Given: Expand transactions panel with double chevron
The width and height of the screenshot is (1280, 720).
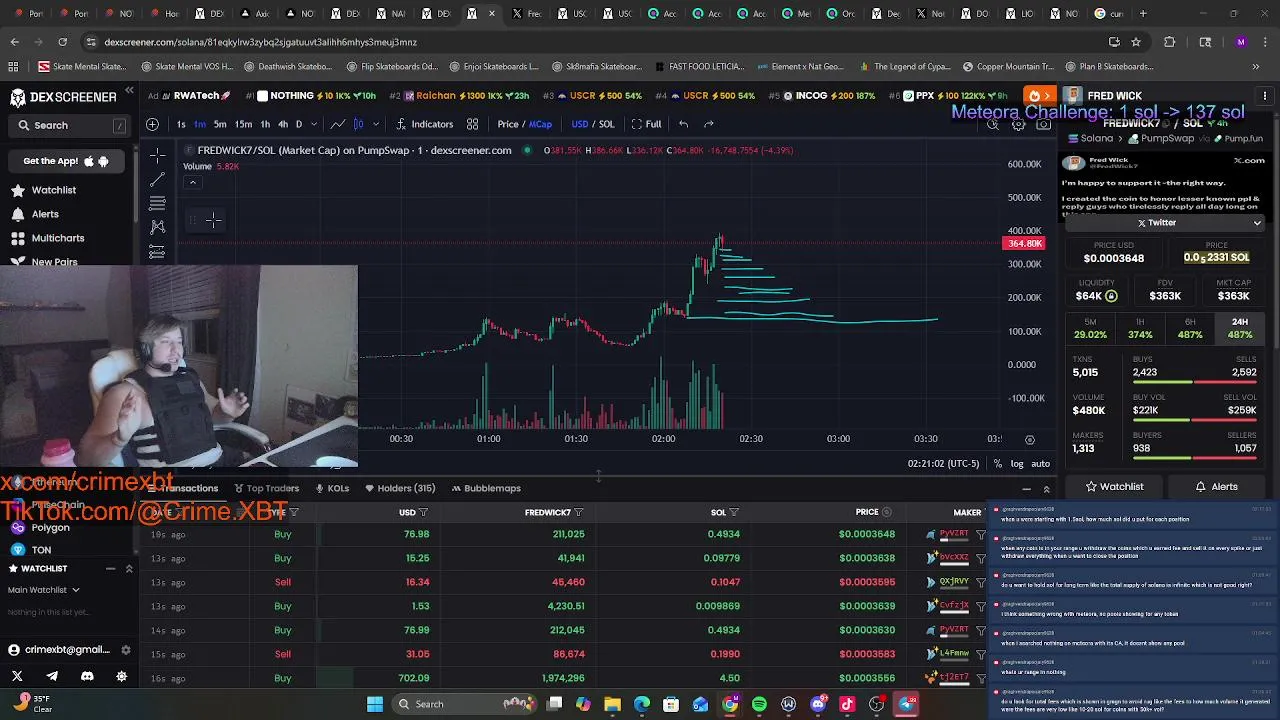Looking at the screenshot, I should (x=1046, y=489).
